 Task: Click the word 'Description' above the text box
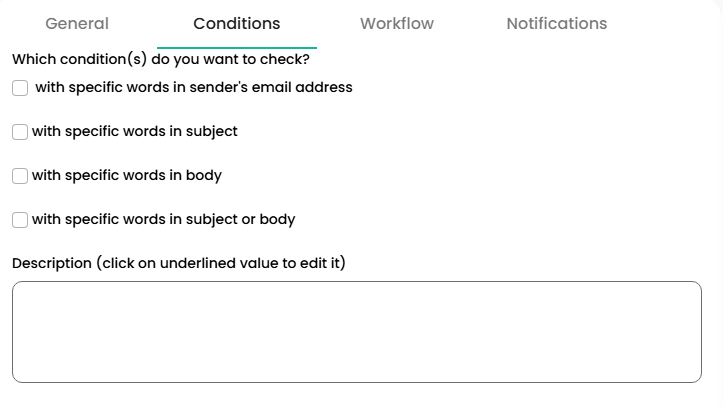point(52,264)
